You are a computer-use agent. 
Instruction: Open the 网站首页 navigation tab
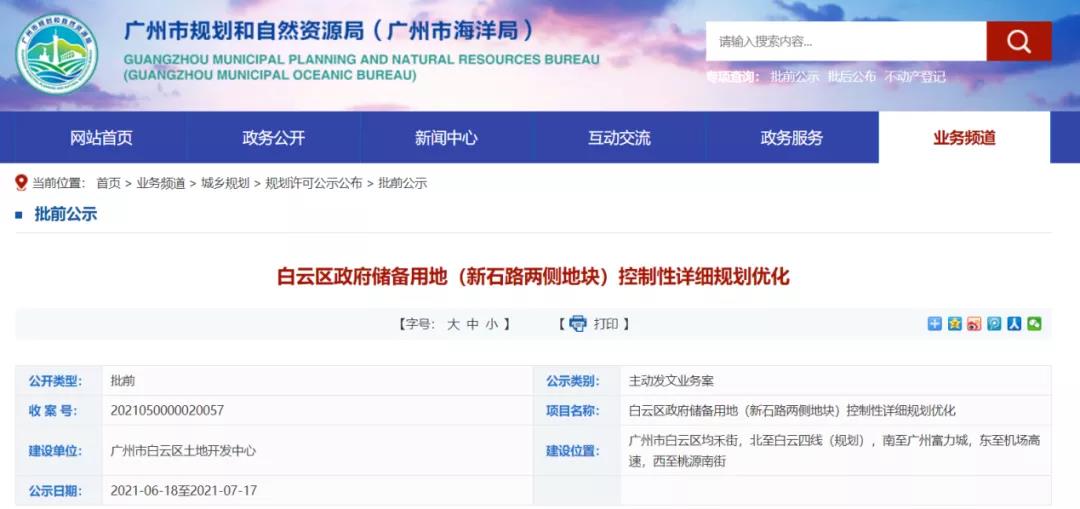pos(101,138)
